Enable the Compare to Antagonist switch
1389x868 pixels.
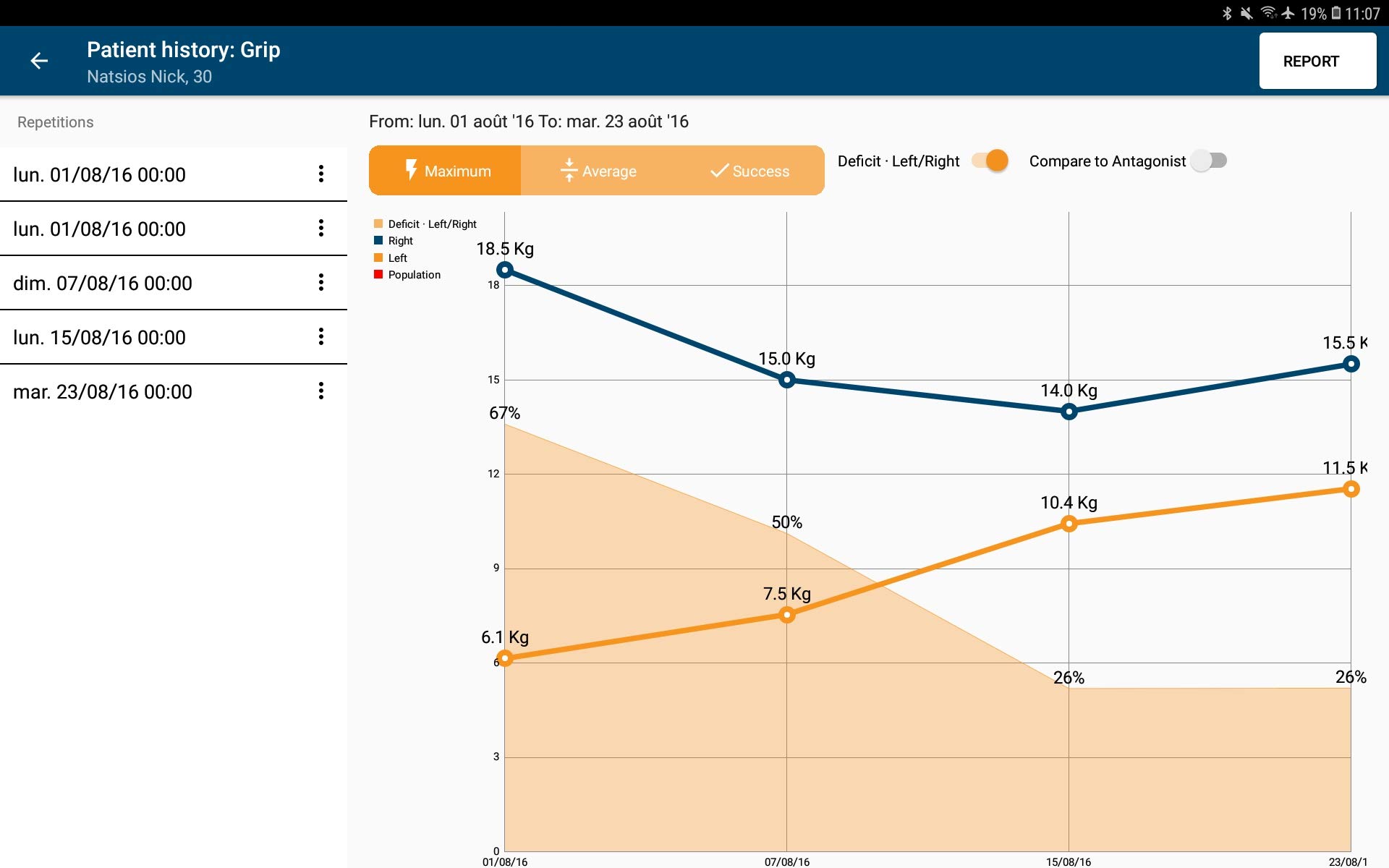(1210, 161)
